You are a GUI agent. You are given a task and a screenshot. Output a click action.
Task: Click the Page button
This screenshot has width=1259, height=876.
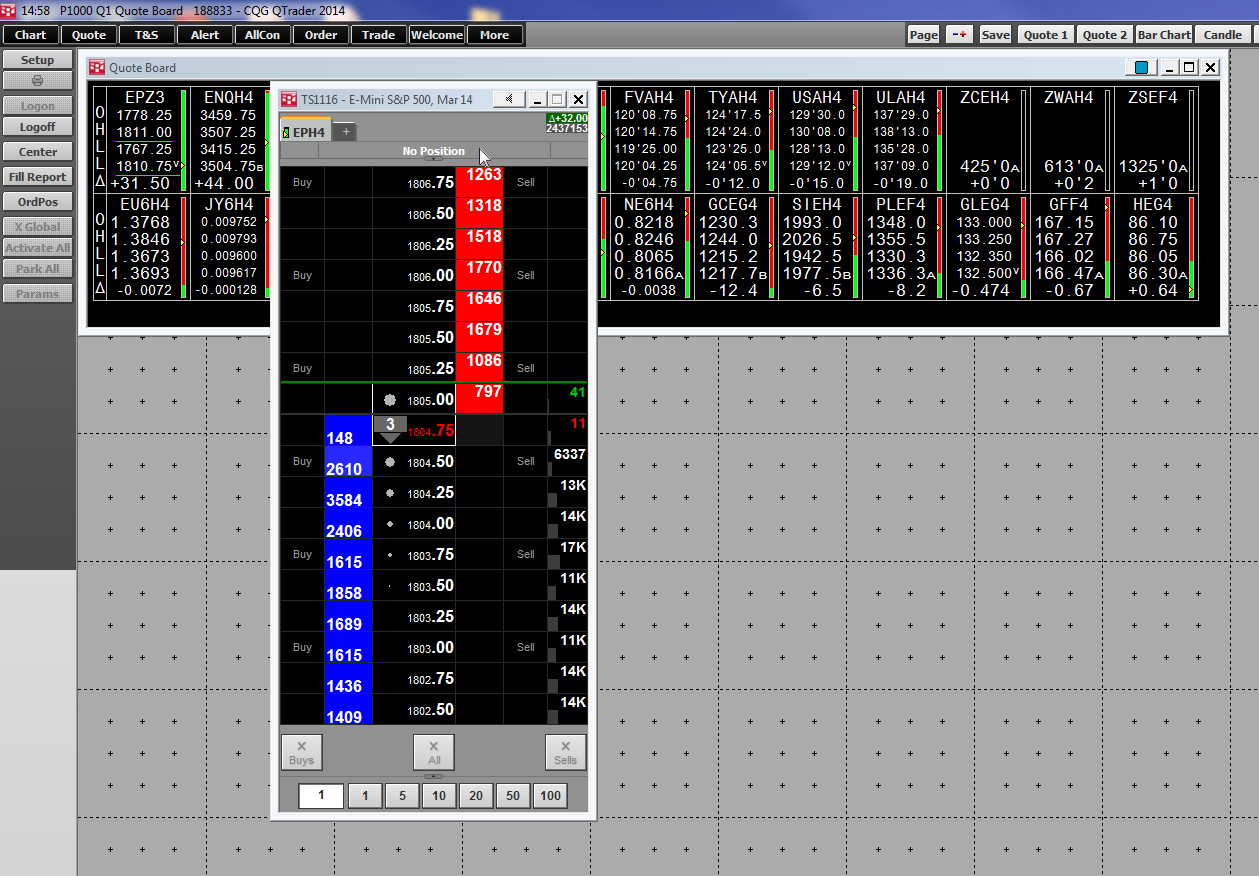(924, 34)
